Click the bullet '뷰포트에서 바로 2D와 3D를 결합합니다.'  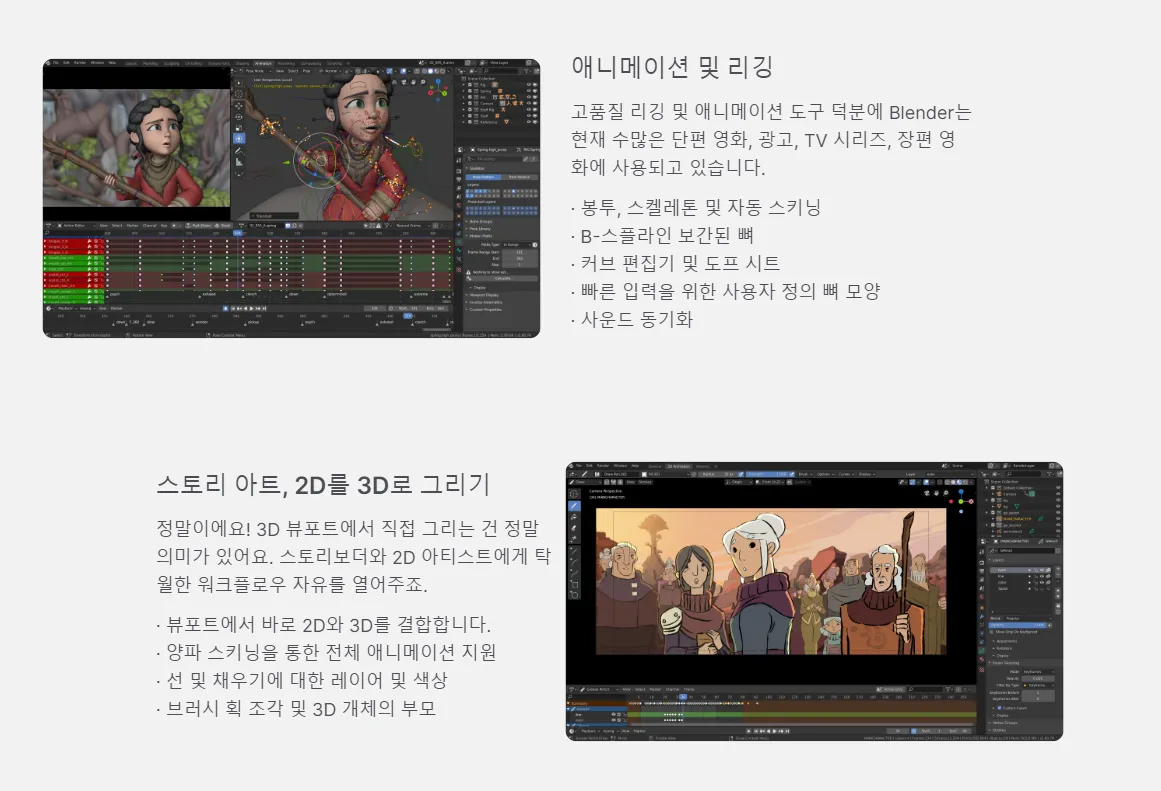[324, 624]
